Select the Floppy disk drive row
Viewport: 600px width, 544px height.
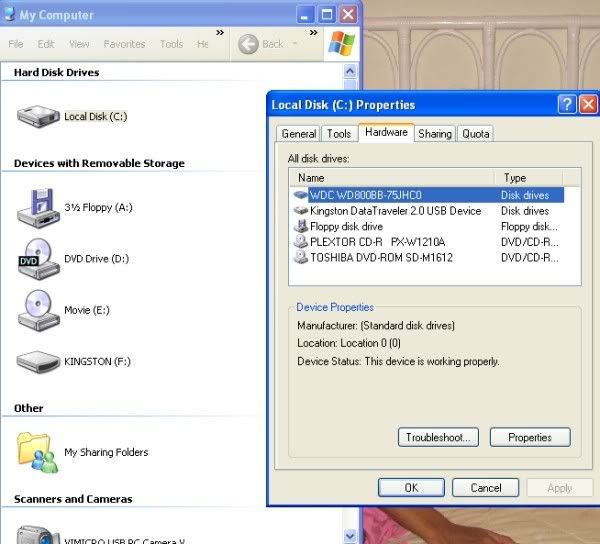pyautogui.click(x=428, y=226)
